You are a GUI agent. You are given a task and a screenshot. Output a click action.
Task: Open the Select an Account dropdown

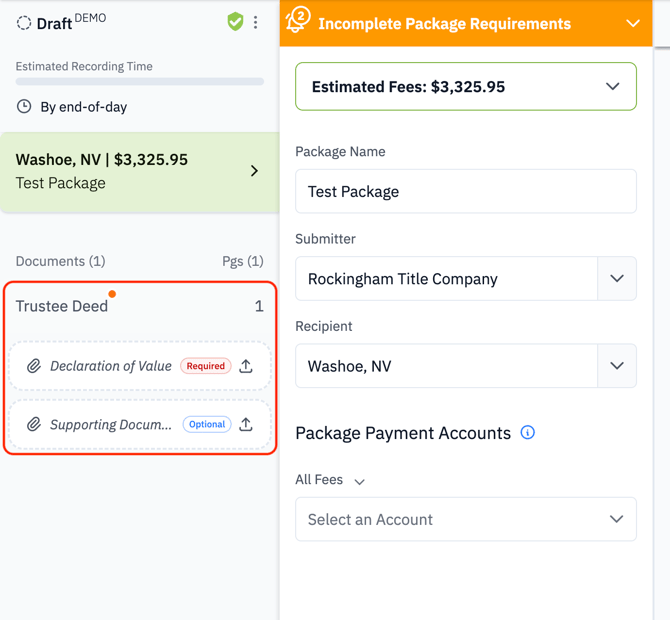pos(466,519)
